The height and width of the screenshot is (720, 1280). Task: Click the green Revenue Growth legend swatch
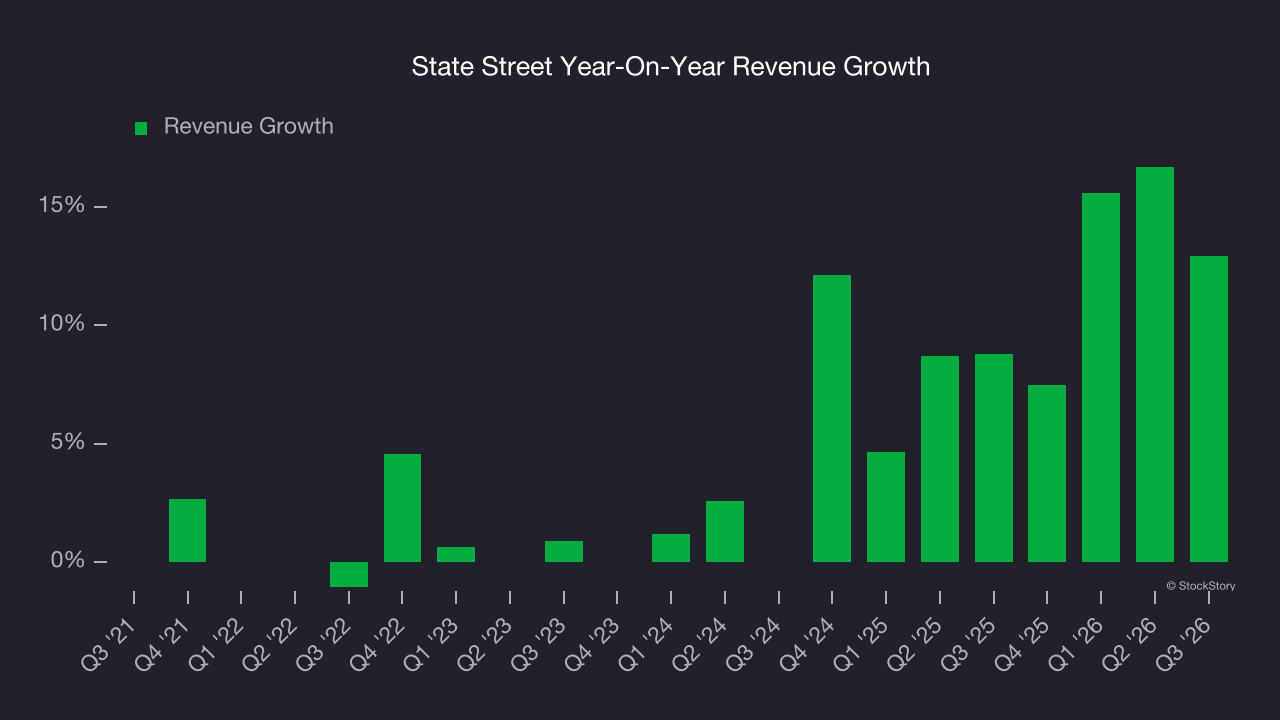point(141,128)
